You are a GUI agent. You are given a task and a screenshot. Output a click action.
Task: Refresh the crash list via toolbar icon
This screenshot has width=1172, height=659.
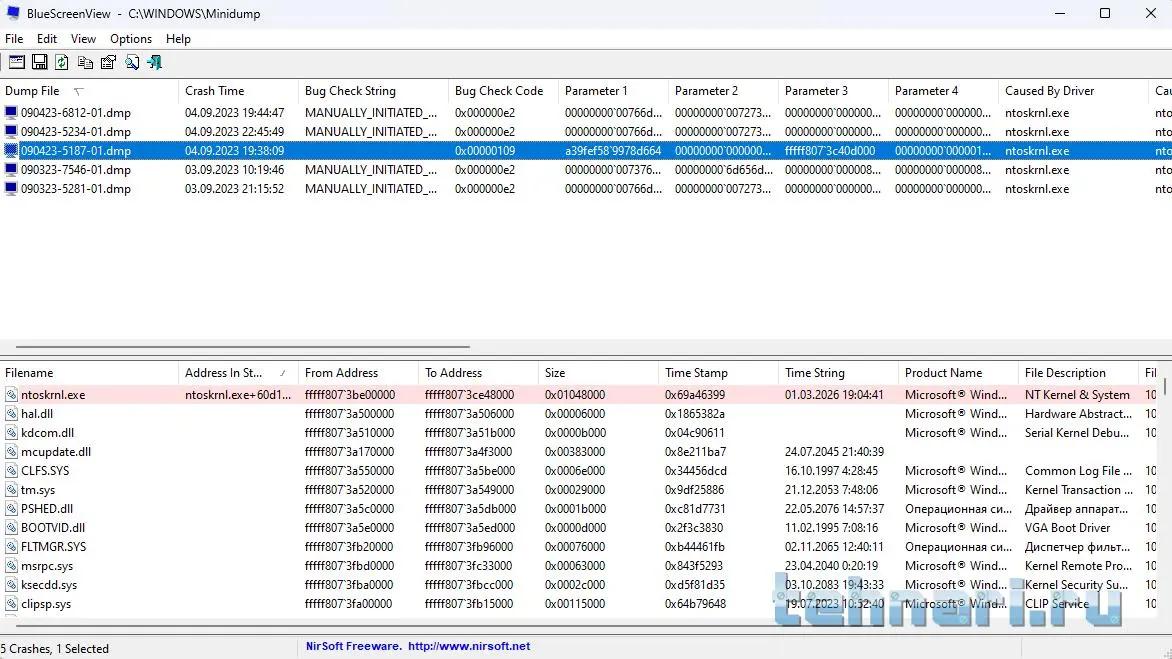(62, 62)
